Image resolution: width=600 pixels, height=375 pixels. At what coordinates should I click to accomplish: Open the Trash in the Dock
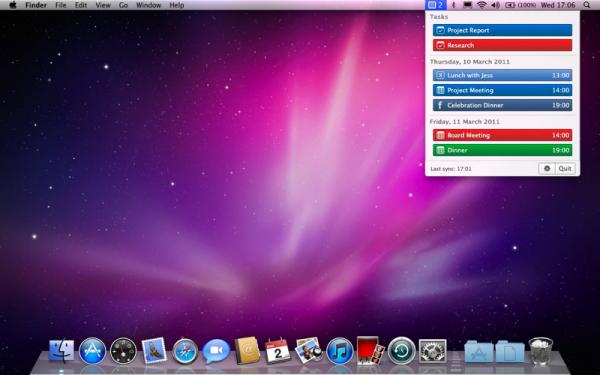pyautogui.click(x=541, y=351)
